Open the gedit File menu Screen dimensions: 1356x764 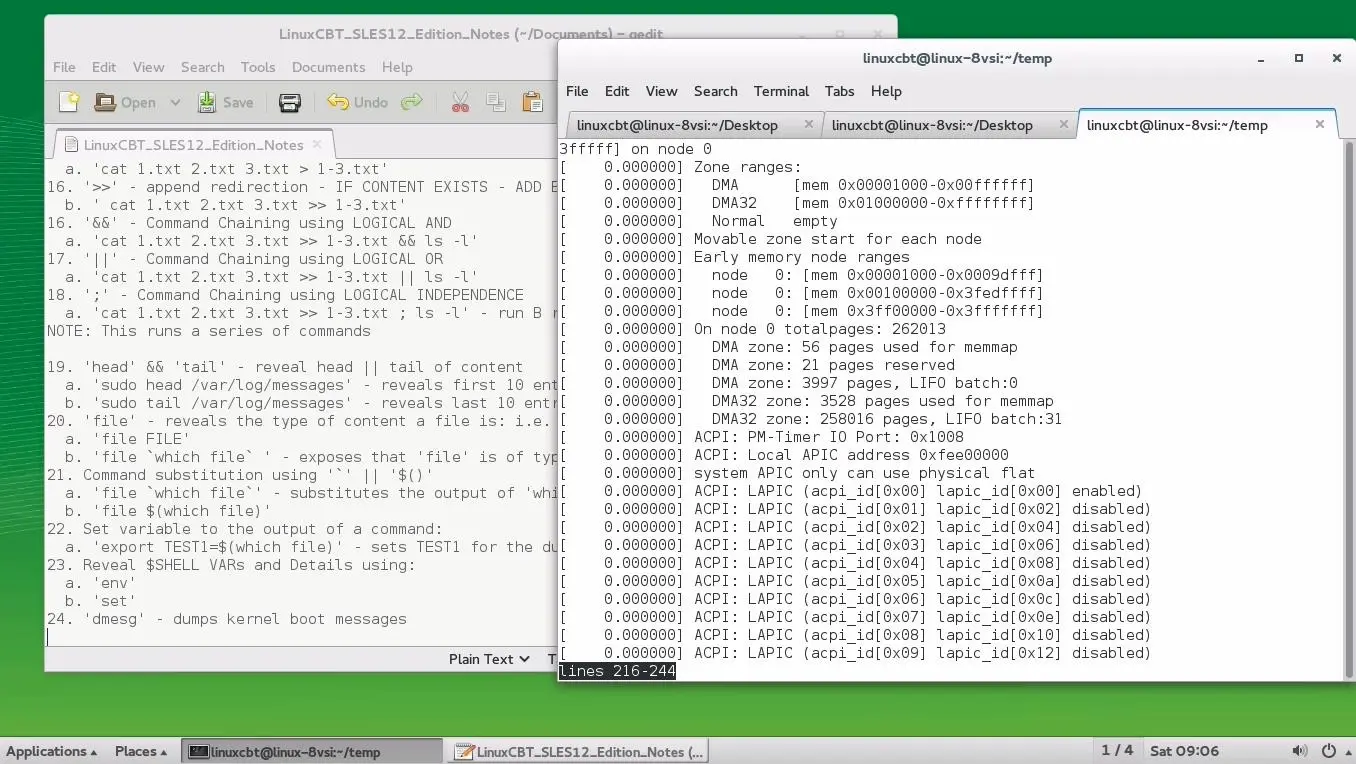pyautogui.click(x=64, y=67)
